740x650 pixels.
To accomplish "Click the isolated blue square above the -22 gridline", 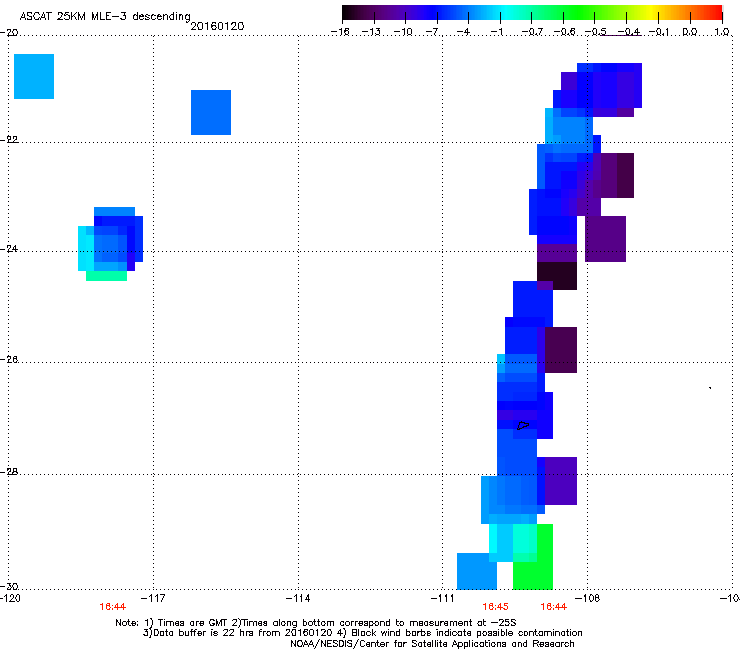I will tap(211, 112).
